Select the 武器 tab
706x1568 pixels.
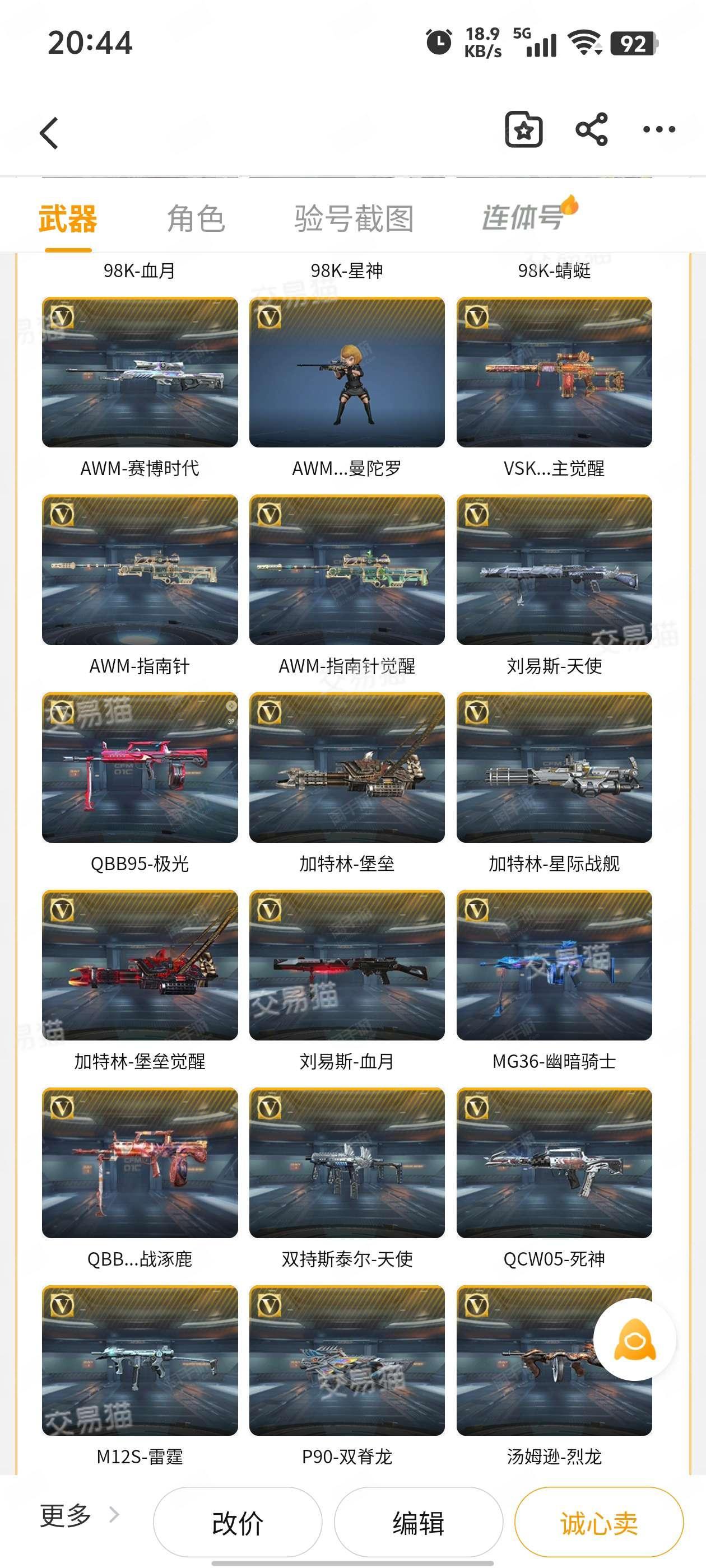point(68,218)
